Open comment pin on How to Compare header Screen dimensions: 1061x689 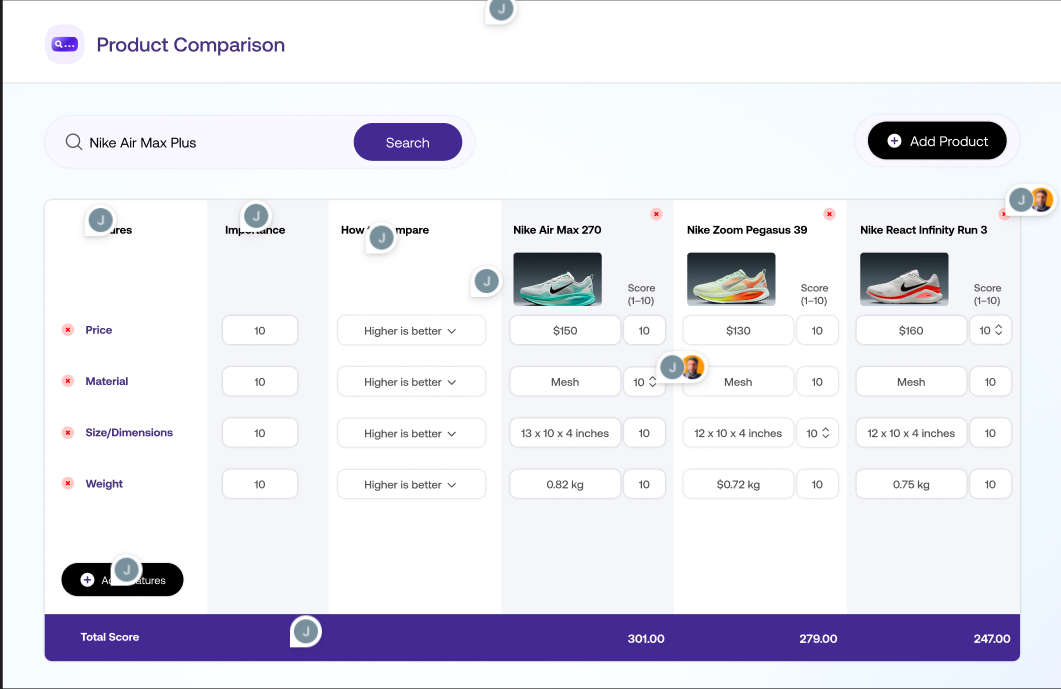click(x=382, y=238)
